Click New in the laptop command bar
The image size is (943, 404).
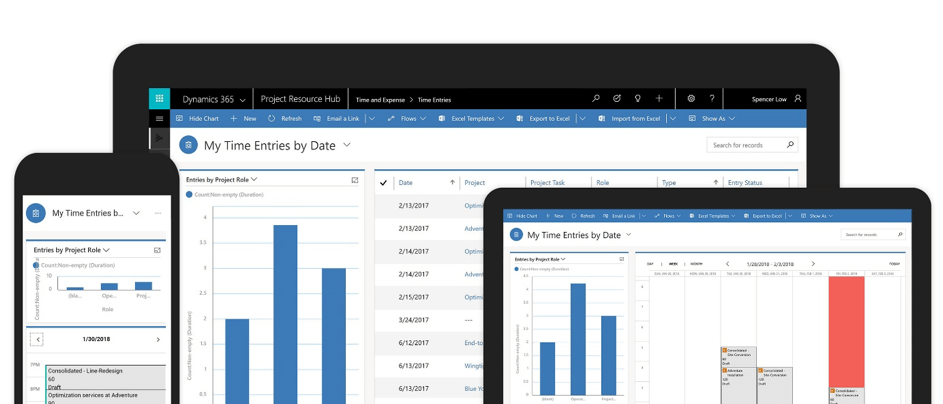point(244,118)
